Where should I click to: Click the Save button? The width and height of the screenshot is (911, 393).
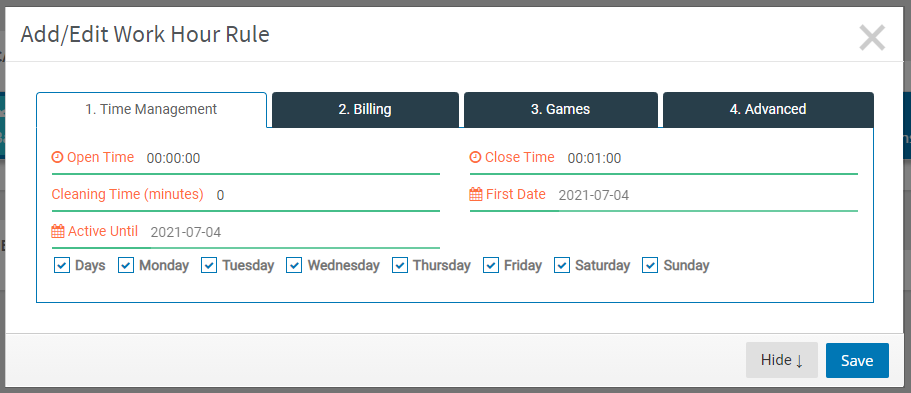coord(857,360)
